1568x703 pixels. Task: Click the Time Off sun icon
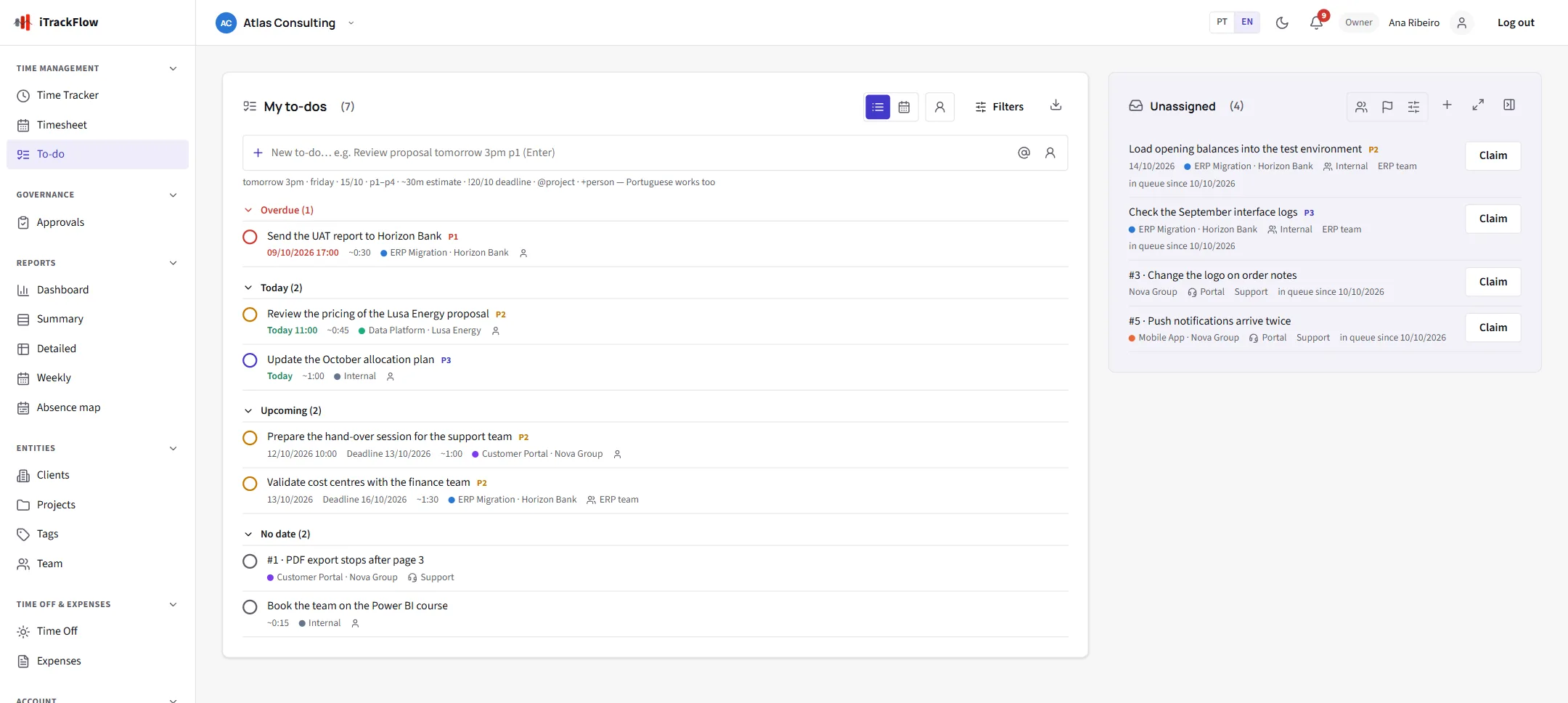tap(23, 632)
